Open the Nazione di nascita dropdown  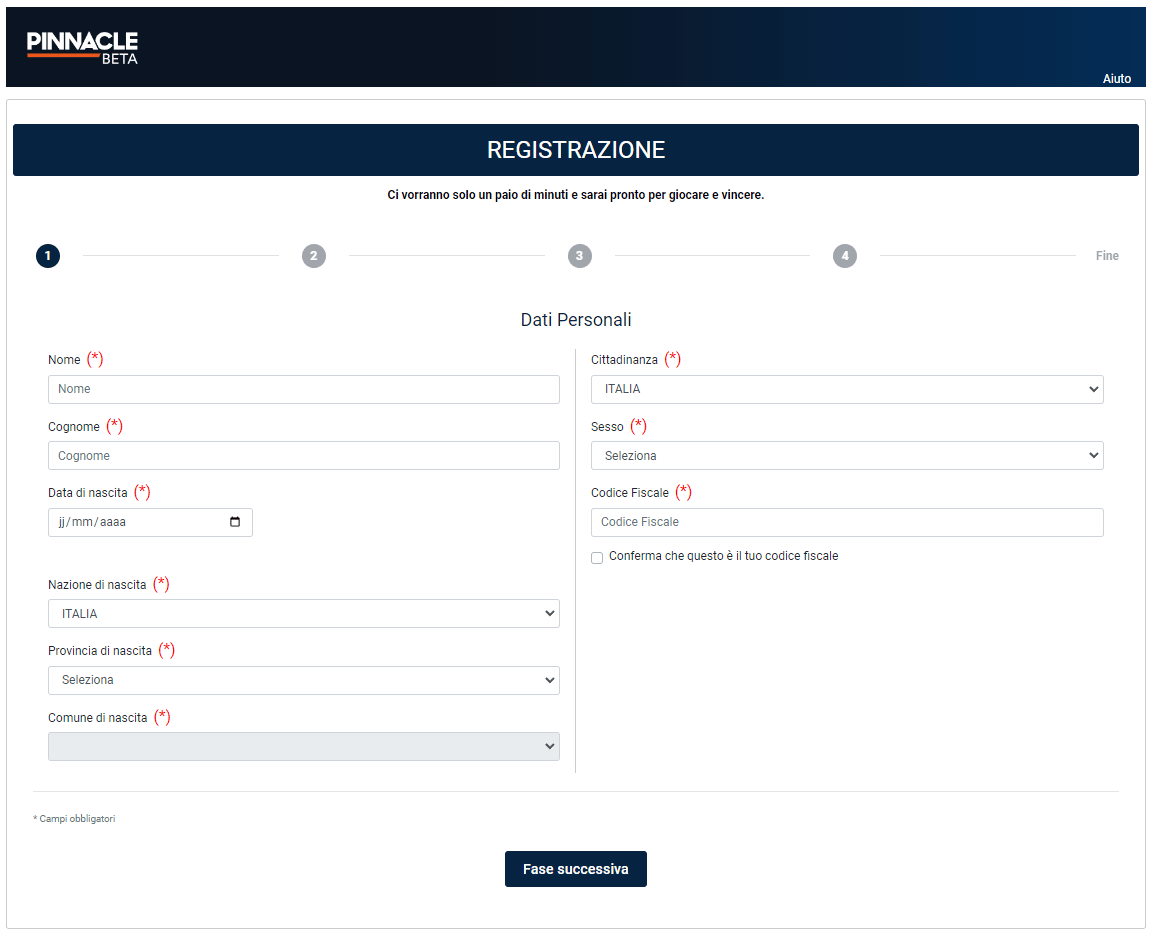pos(303,613)
